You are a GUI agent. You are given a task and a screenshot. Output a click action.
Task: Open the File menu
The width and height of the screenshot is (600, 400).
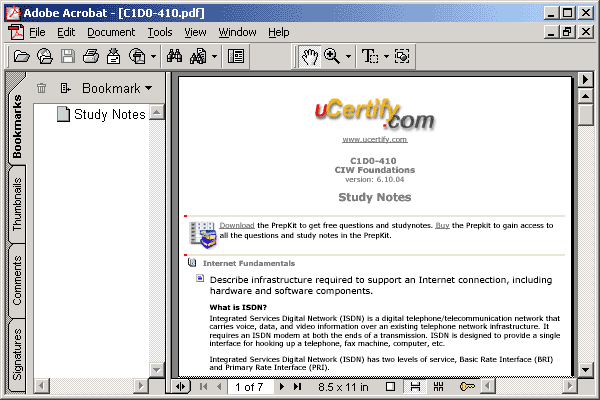tap(37, 33)
